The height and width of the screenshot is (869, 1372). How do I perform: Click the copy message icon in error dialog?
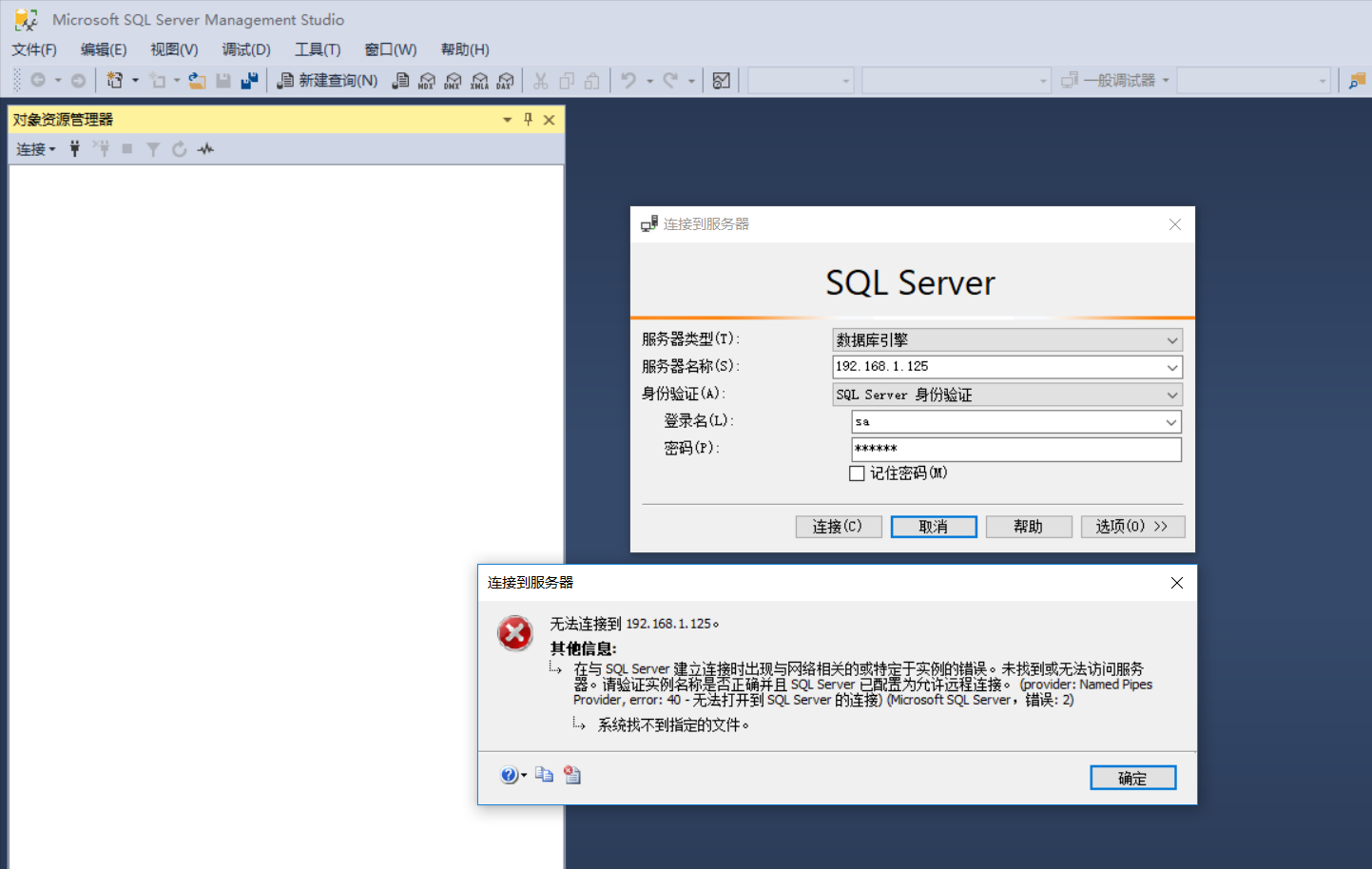544,775
